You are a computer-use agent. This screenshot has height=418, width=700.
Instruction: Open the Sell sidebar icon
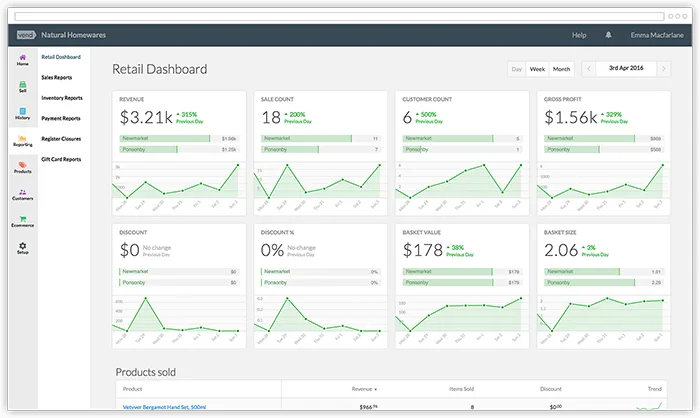(23, 87)
